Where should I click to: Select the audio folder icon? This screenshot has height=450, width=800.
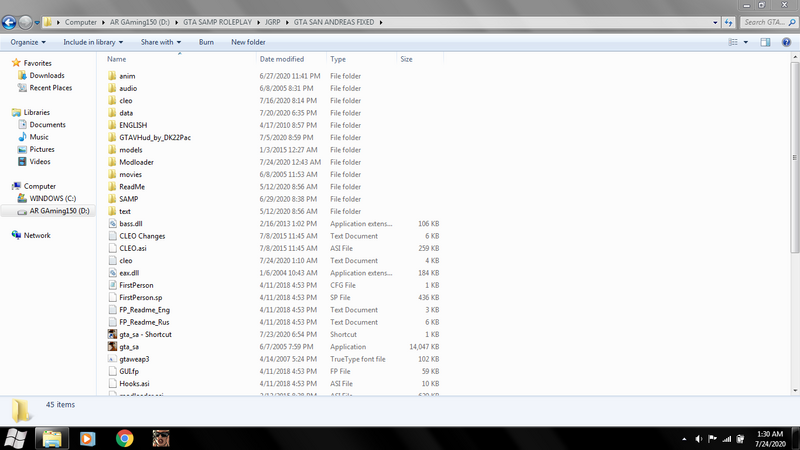coord(112,88)
